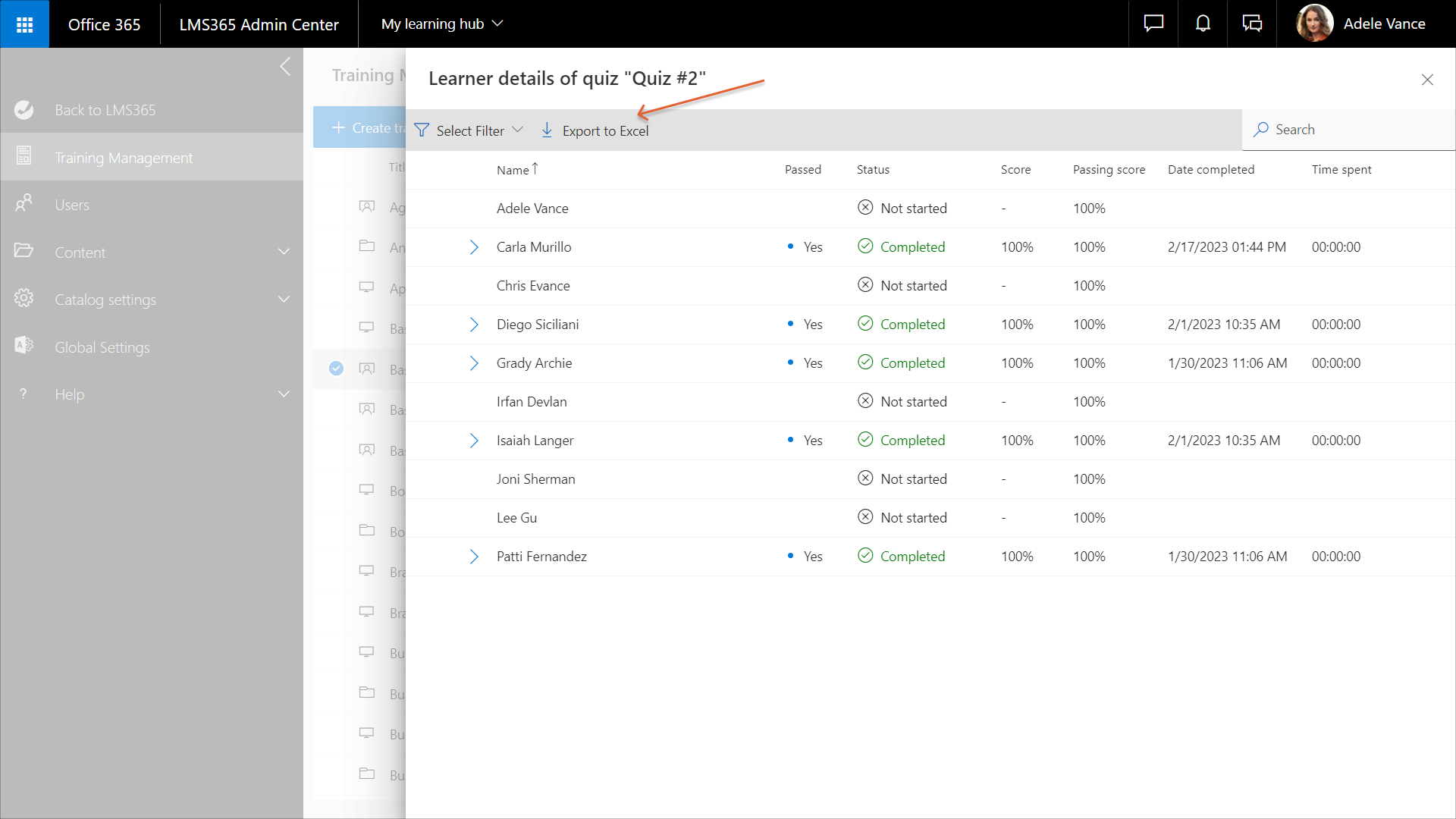The image size is (1456, 819).
Task: Open the Office 365 app launcher grid
Action: point(24,24)
